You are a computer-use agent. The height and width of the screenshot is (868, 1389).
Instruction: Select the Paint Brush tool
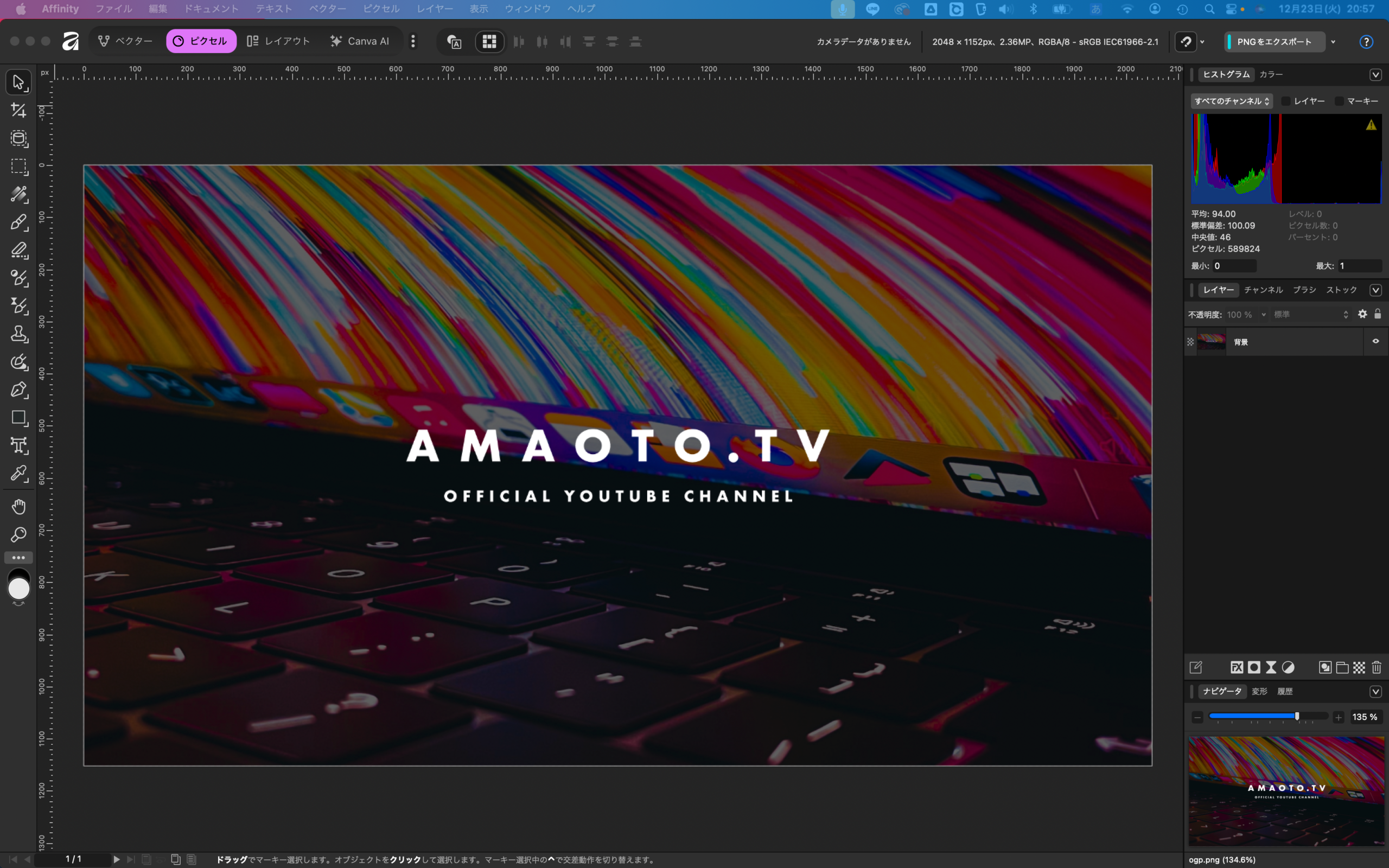(18, 222)
